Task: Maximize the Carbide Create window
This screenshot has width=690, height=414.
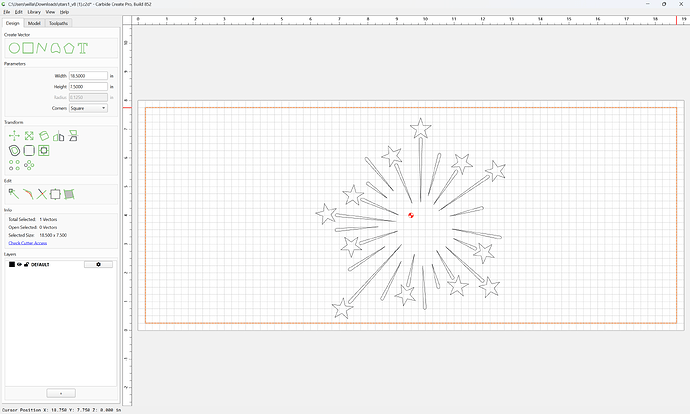Action: click(664, 4)
